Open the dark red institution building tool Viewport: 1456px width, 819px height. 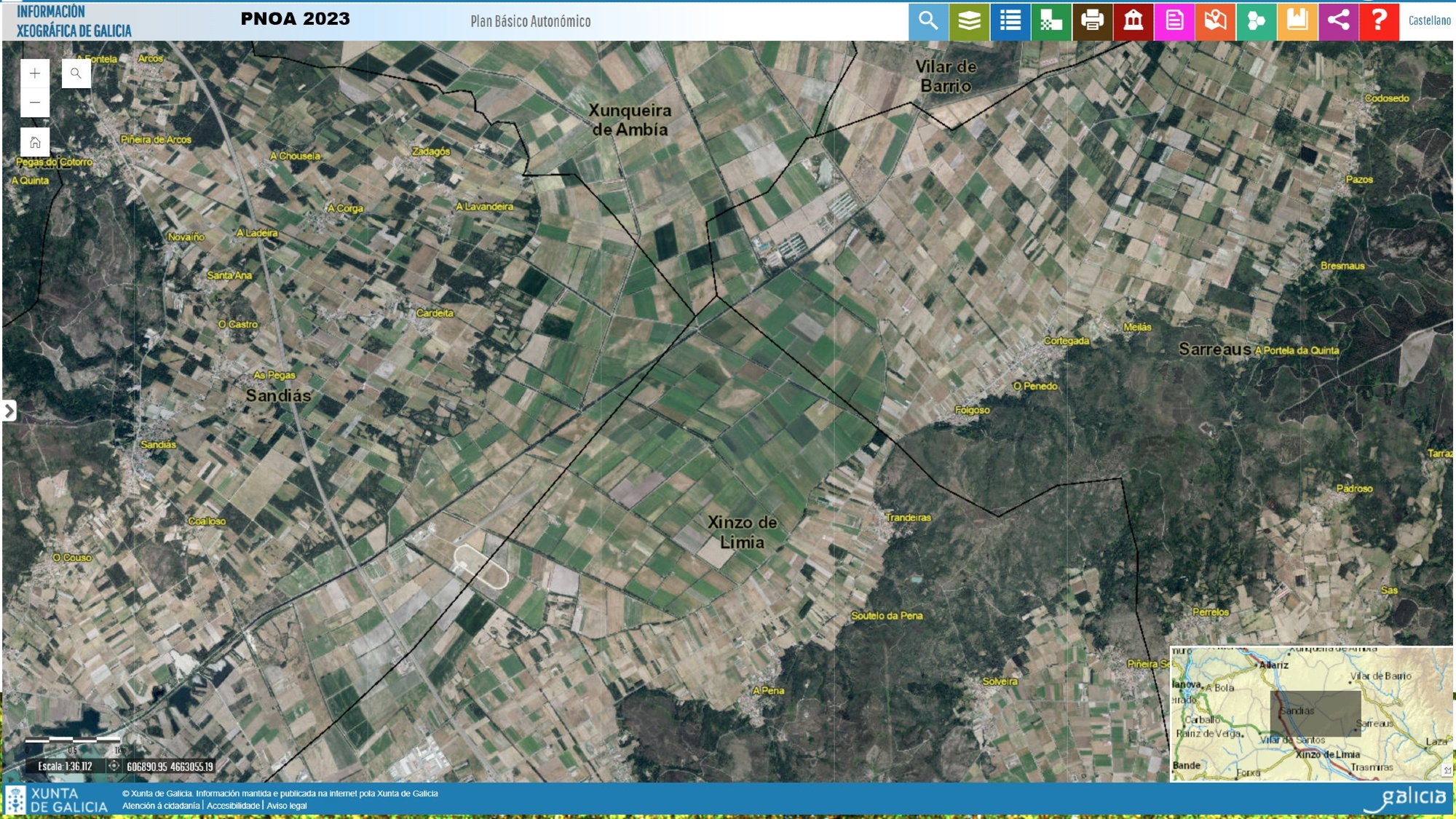[1133, 20]
